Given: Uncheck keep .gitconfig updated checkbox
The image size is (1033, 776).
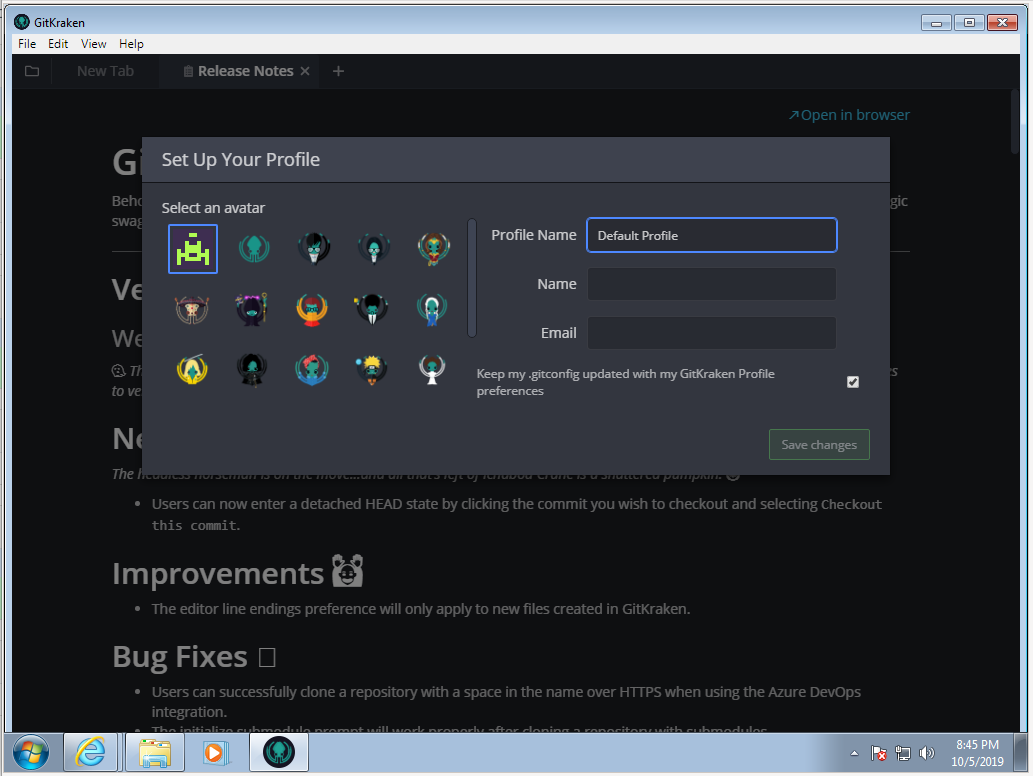Looking at the screenshot, I should pyautogui.click(x=853, y=382).
